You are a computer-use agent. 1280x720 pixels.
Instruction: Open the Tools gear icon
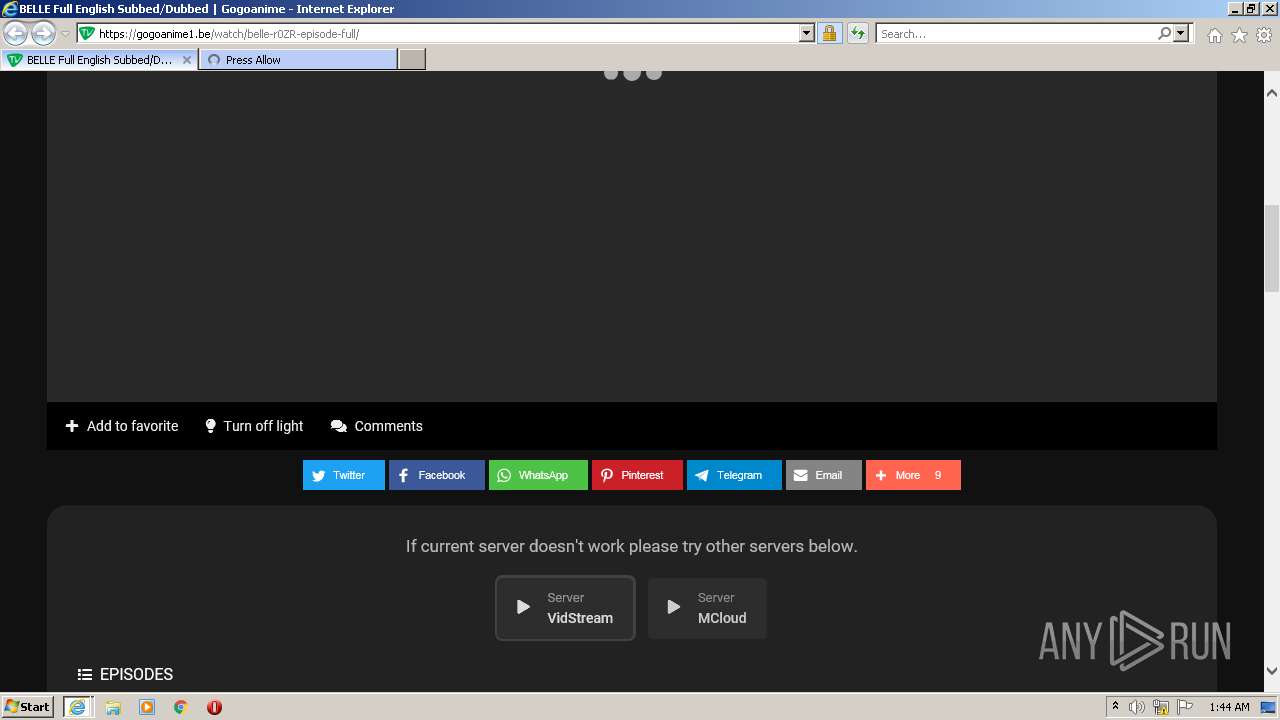click(x=1264, y=35)
